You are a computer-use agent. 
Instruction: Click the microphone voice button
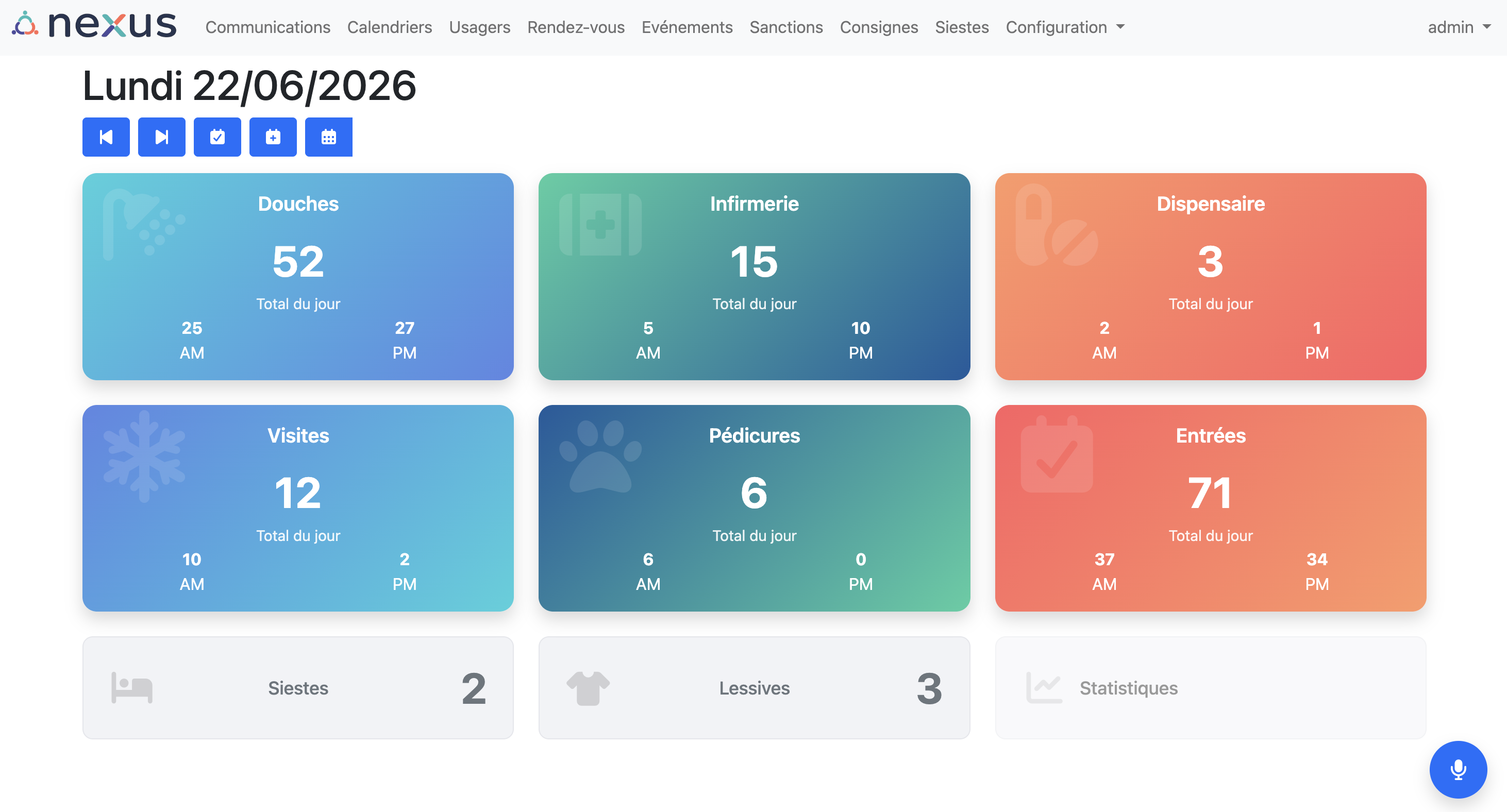pyautogui.click(x=1458, y=769)
